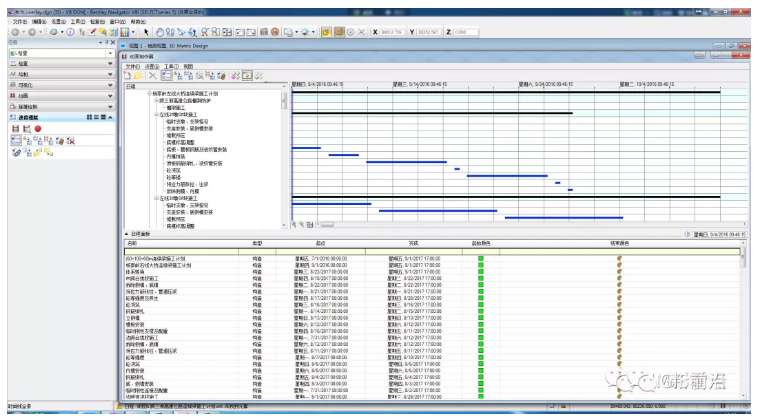Collapse the 日程面板 bottom panel triangle

(127, 234)
